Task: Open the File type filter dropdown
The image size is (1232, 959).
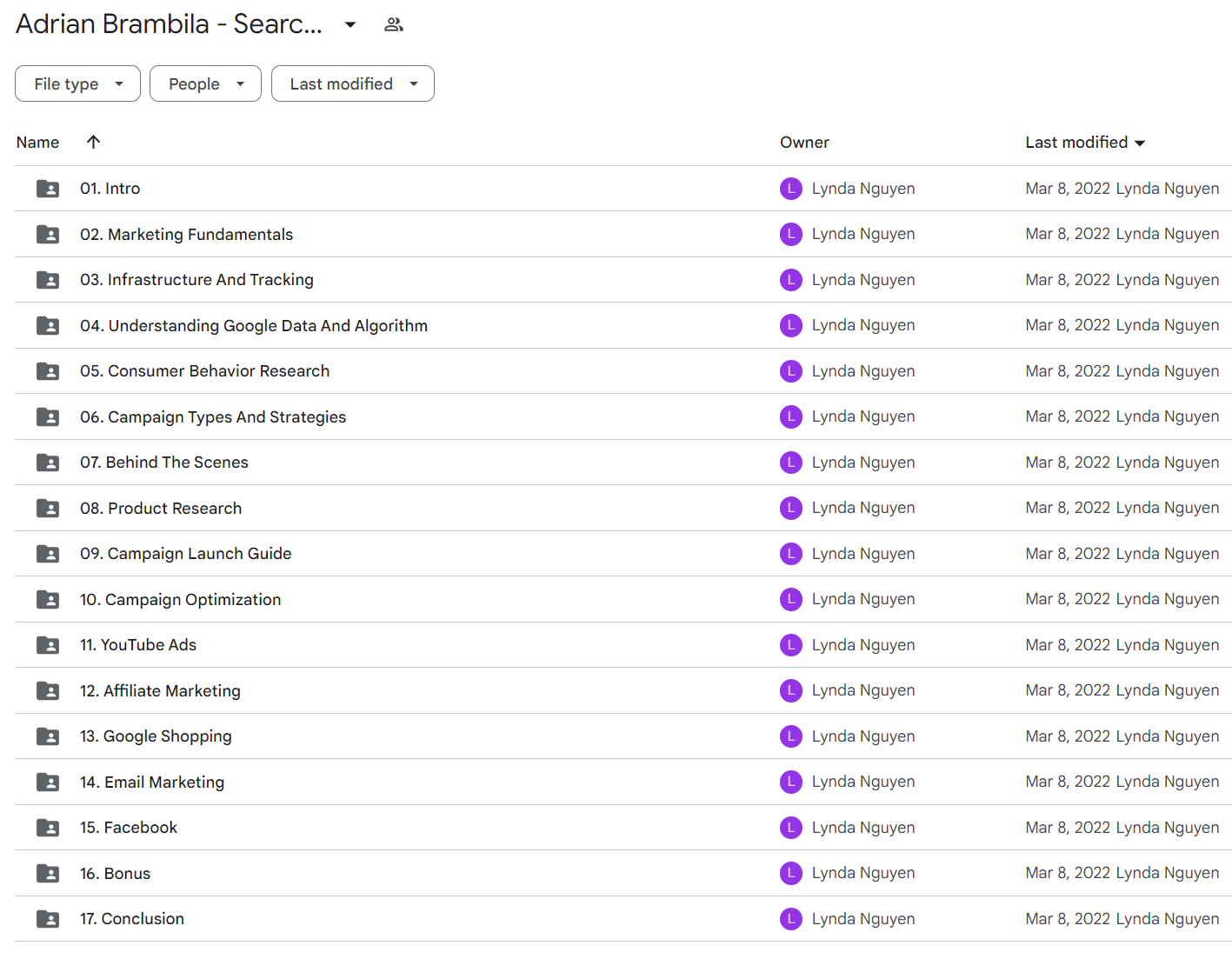Action: 77,83
